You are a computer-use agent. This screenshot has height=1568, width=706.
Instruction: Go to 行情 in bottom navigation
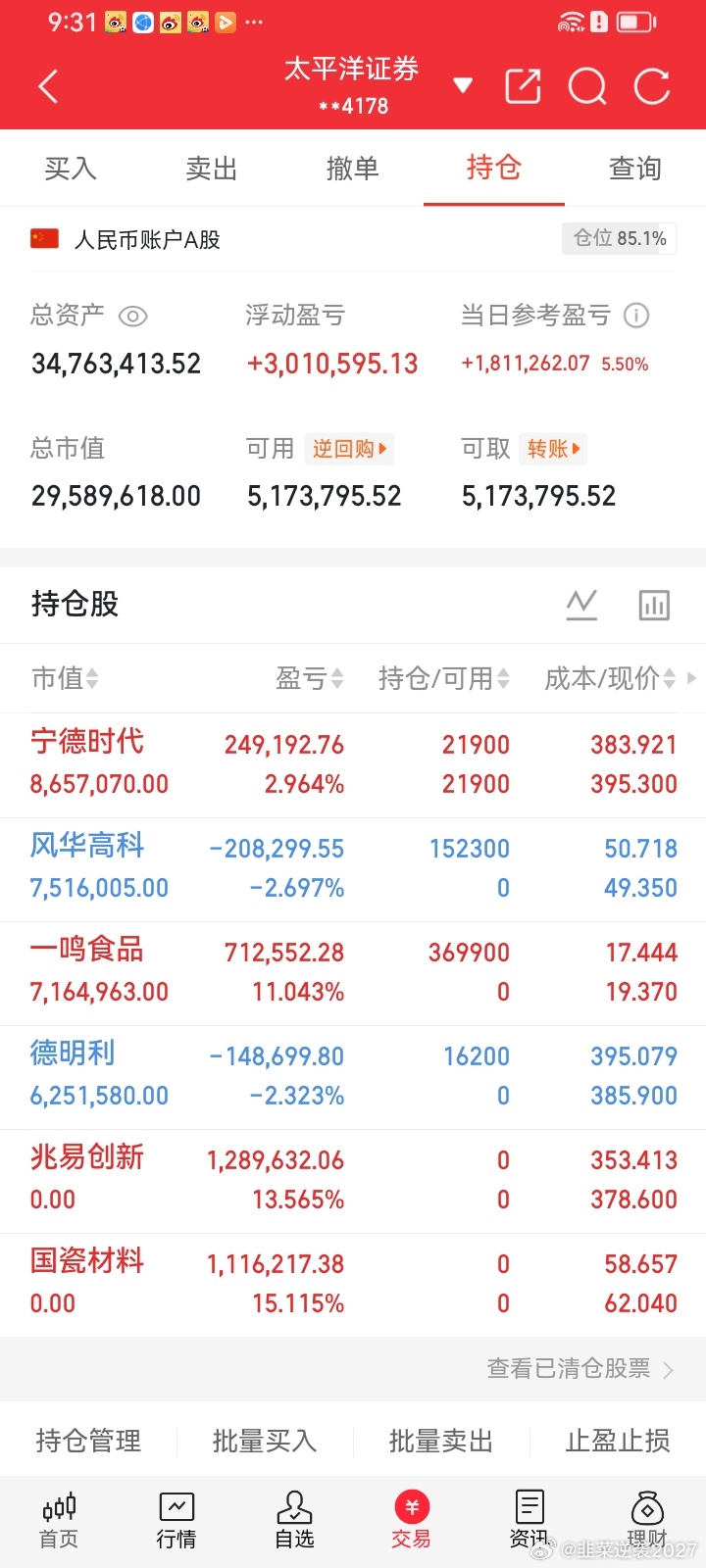coord(176,1521)
